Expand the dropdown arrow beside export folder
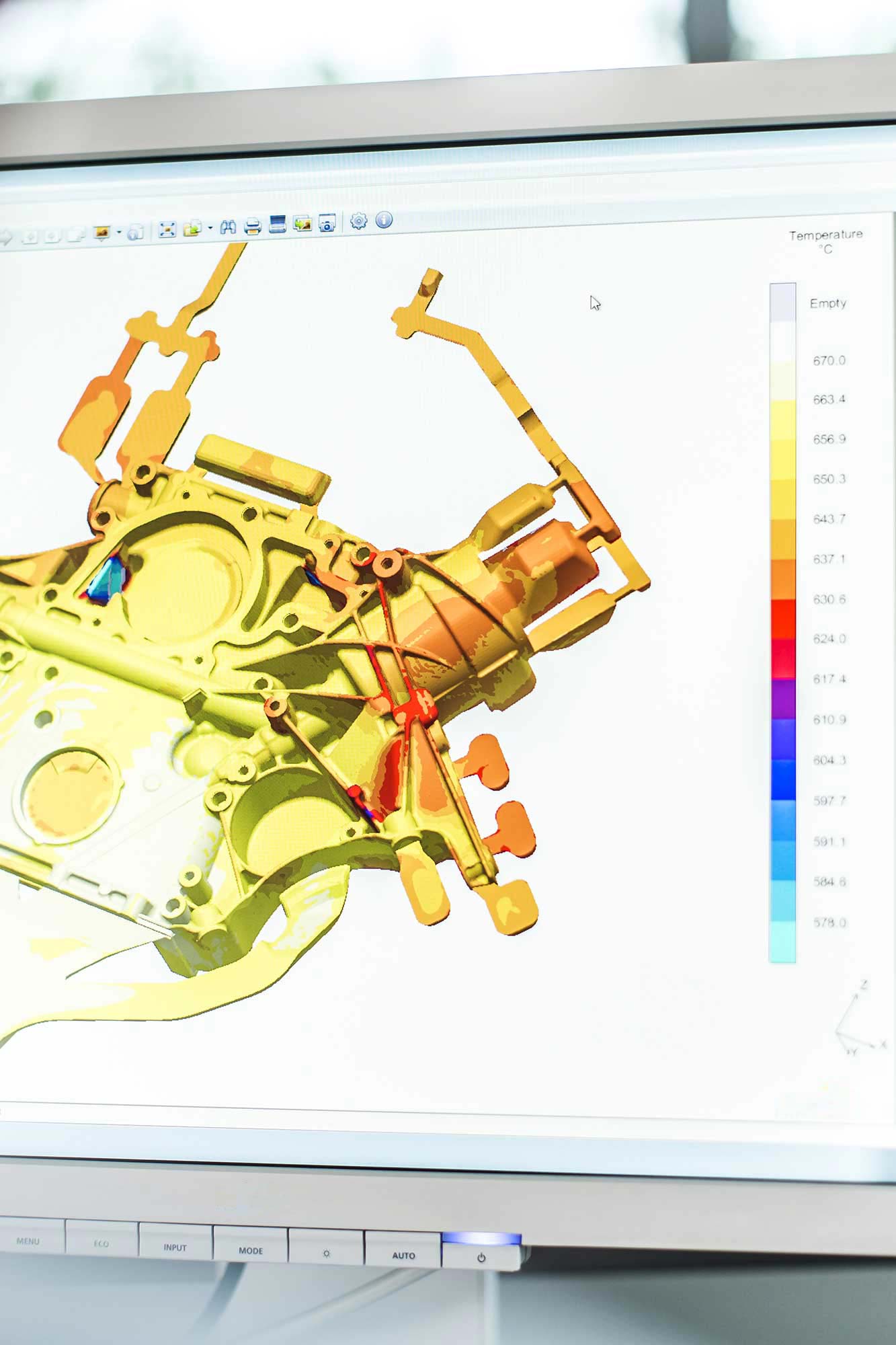This screenshot has height=1345, width=896. 210,229
